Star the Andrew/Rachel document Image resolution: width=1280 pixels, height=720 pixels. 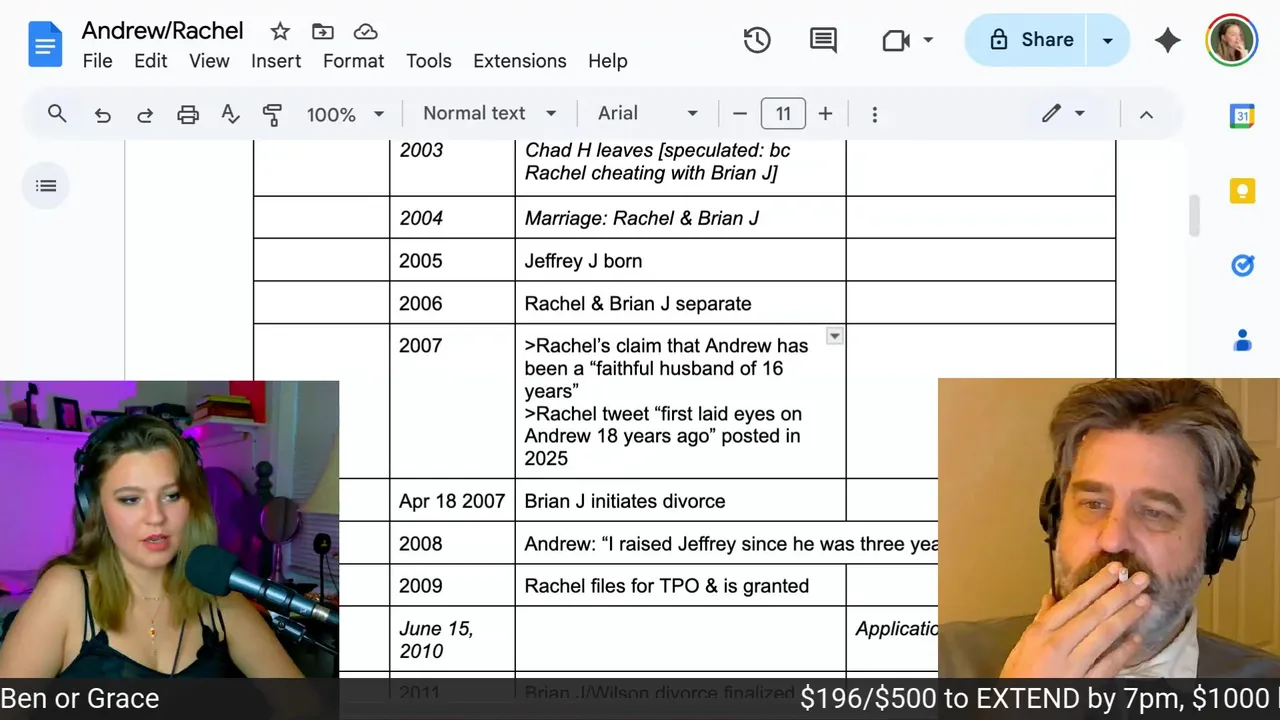point(280,32)
